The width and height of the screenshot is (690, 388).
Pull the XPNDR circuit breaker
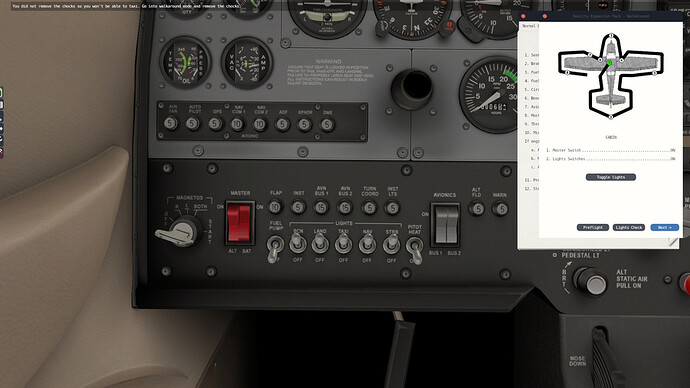[305, 125]
